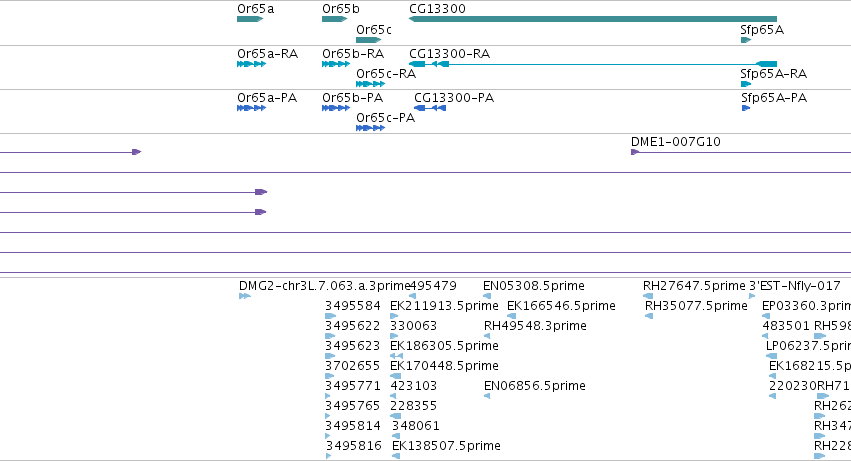
Task: Select the EK186305.5prime EST feature
Action: [x=397, y=356]
